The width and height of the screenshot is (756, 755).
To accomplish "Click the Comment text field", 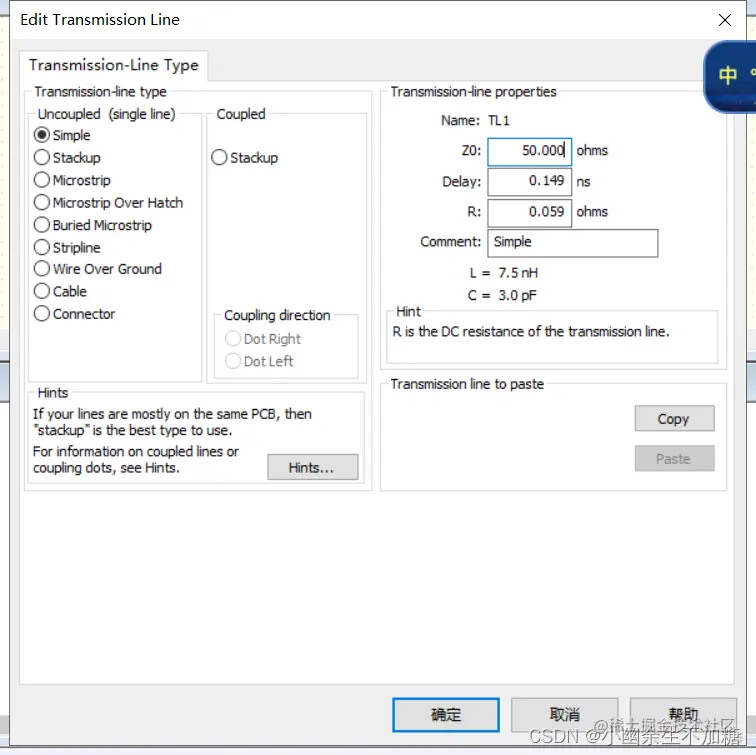I will pyautogui.click(x=573, y=243).
